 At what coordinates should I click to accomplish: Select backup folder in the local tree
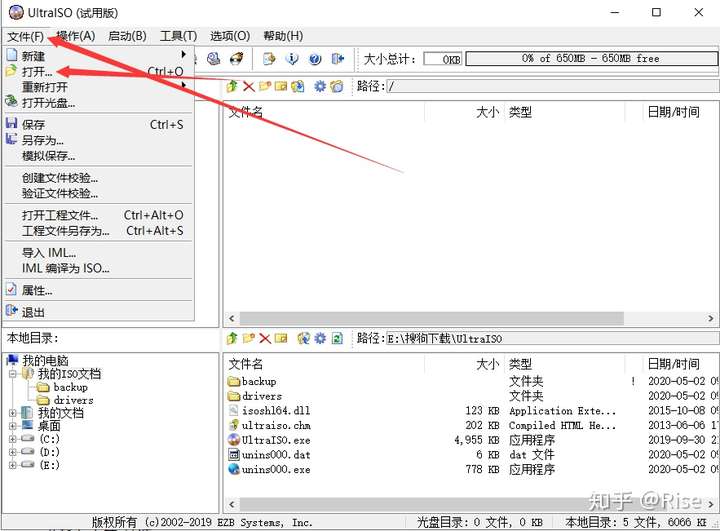tap(70, 387)
